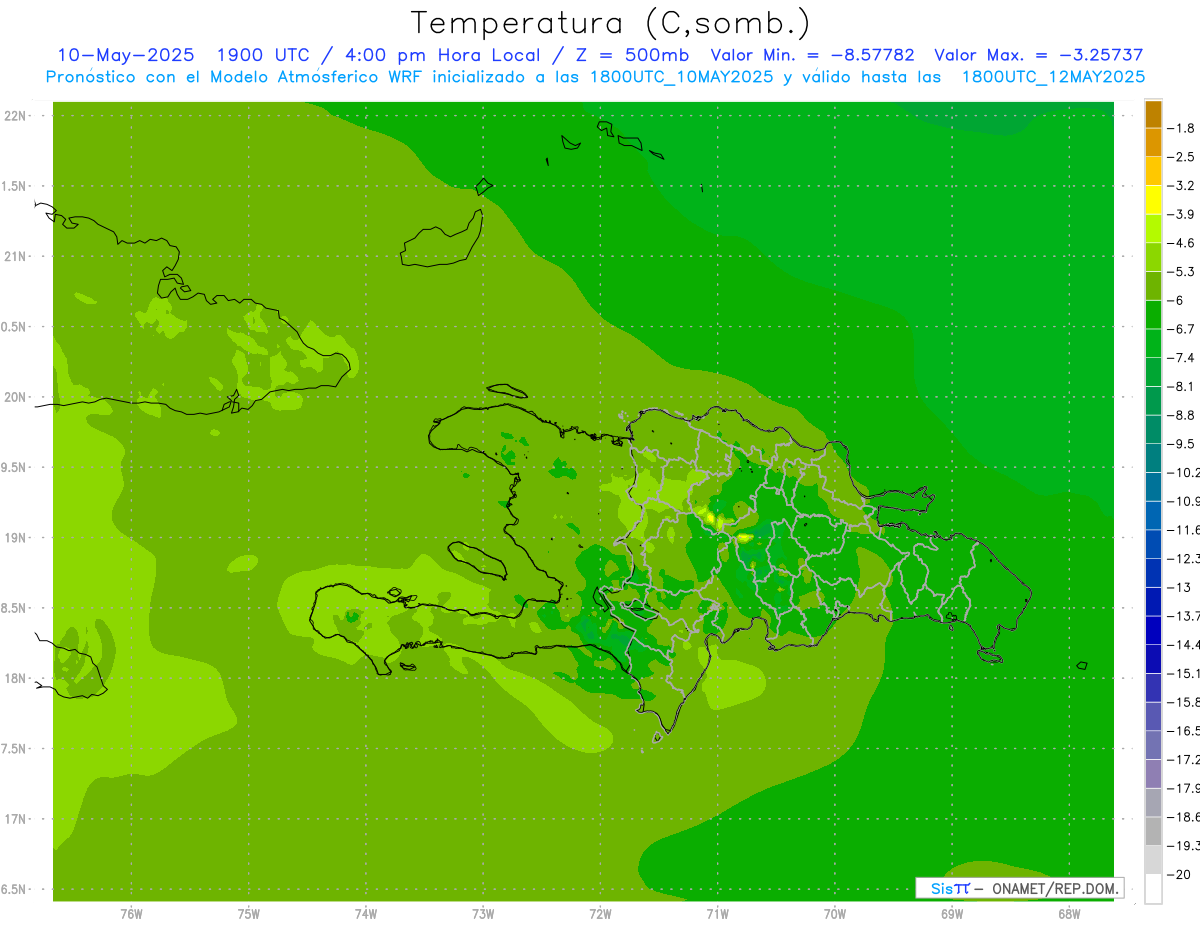This screenshot has width=1200, height=927.
Task: Click the "Valor Min. = -8.57782" text
Action: 812,55
